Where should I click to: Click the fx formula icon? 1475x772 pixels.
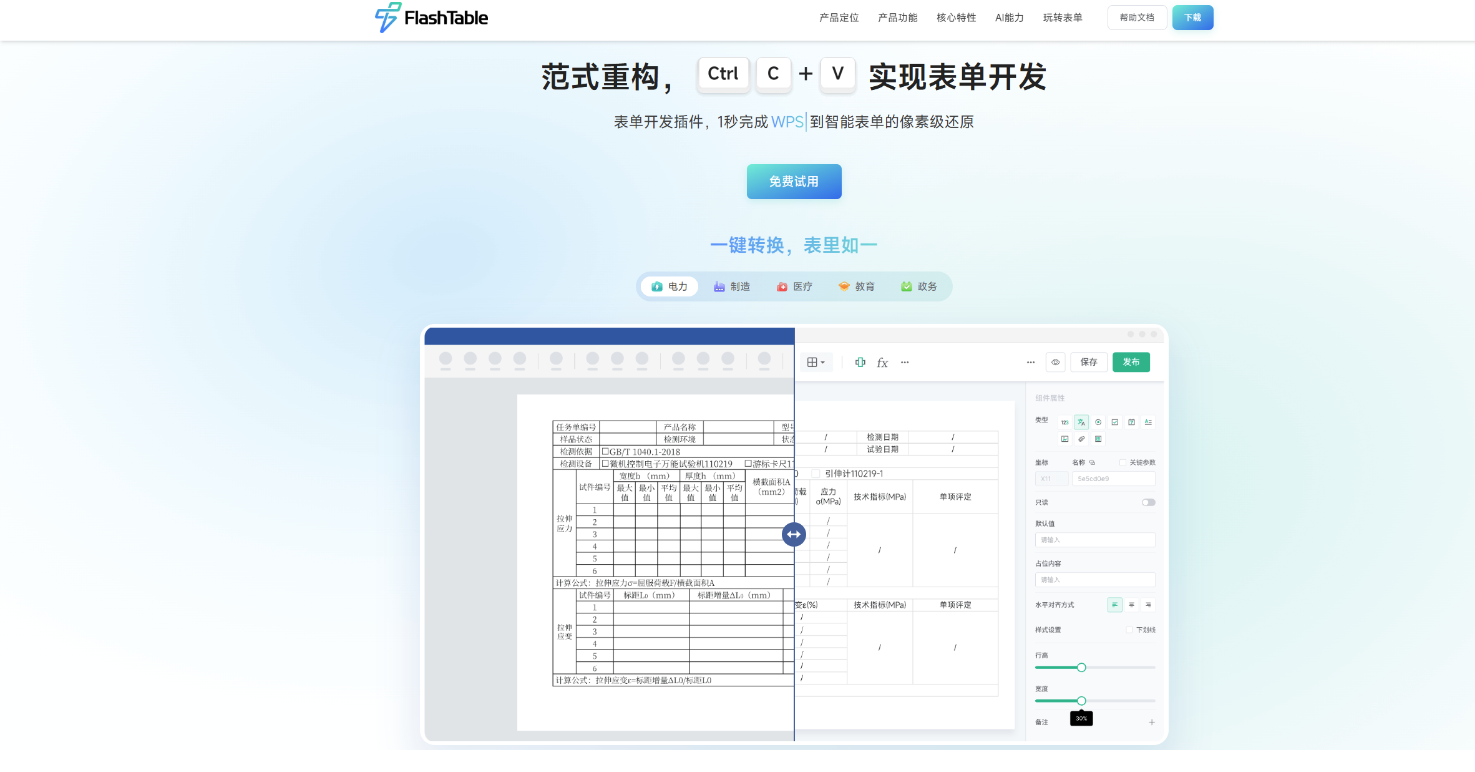[x=882, y=363]
